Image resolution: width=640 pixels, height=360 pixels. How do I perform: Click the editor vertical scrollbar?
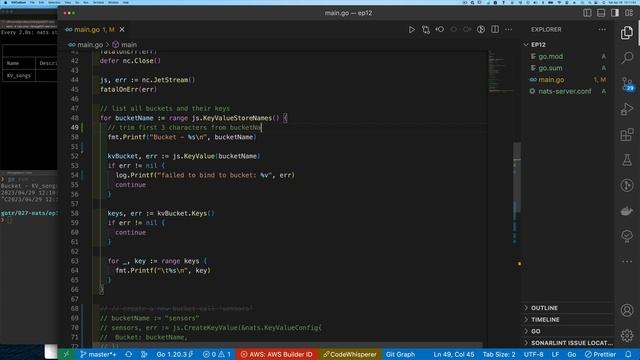517,178
